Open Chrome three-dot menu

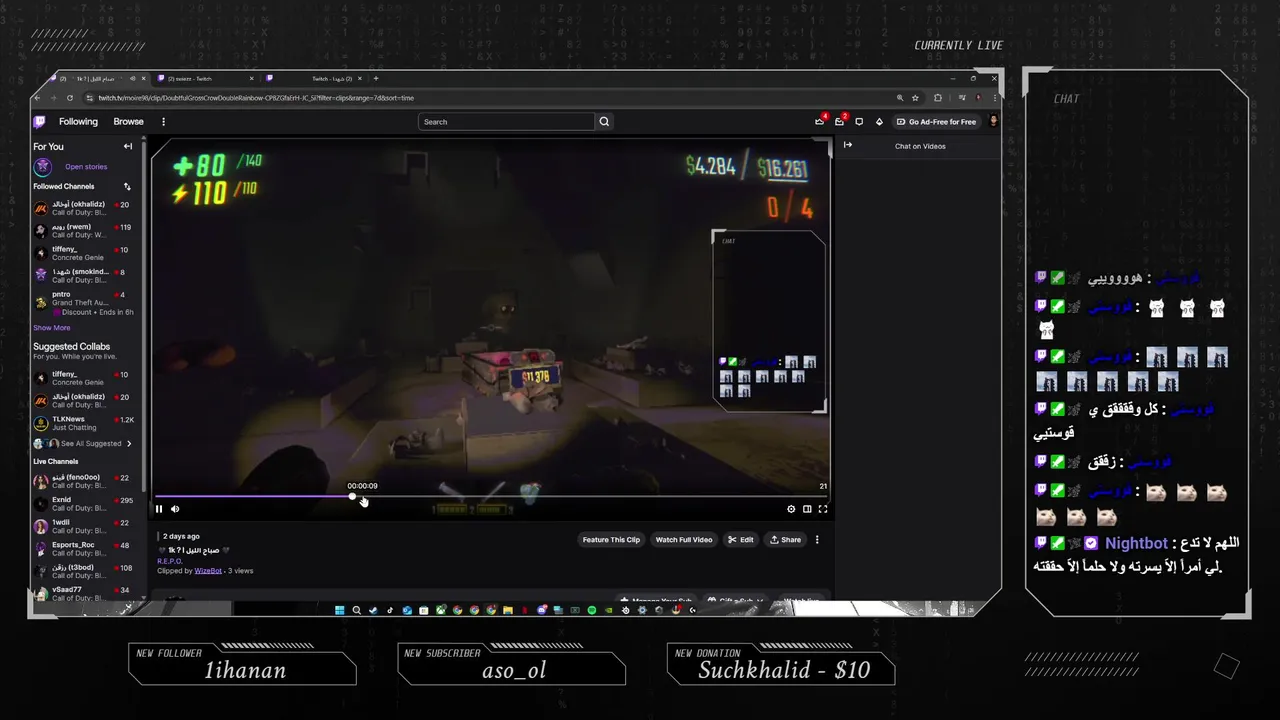(x=993, y=98)
